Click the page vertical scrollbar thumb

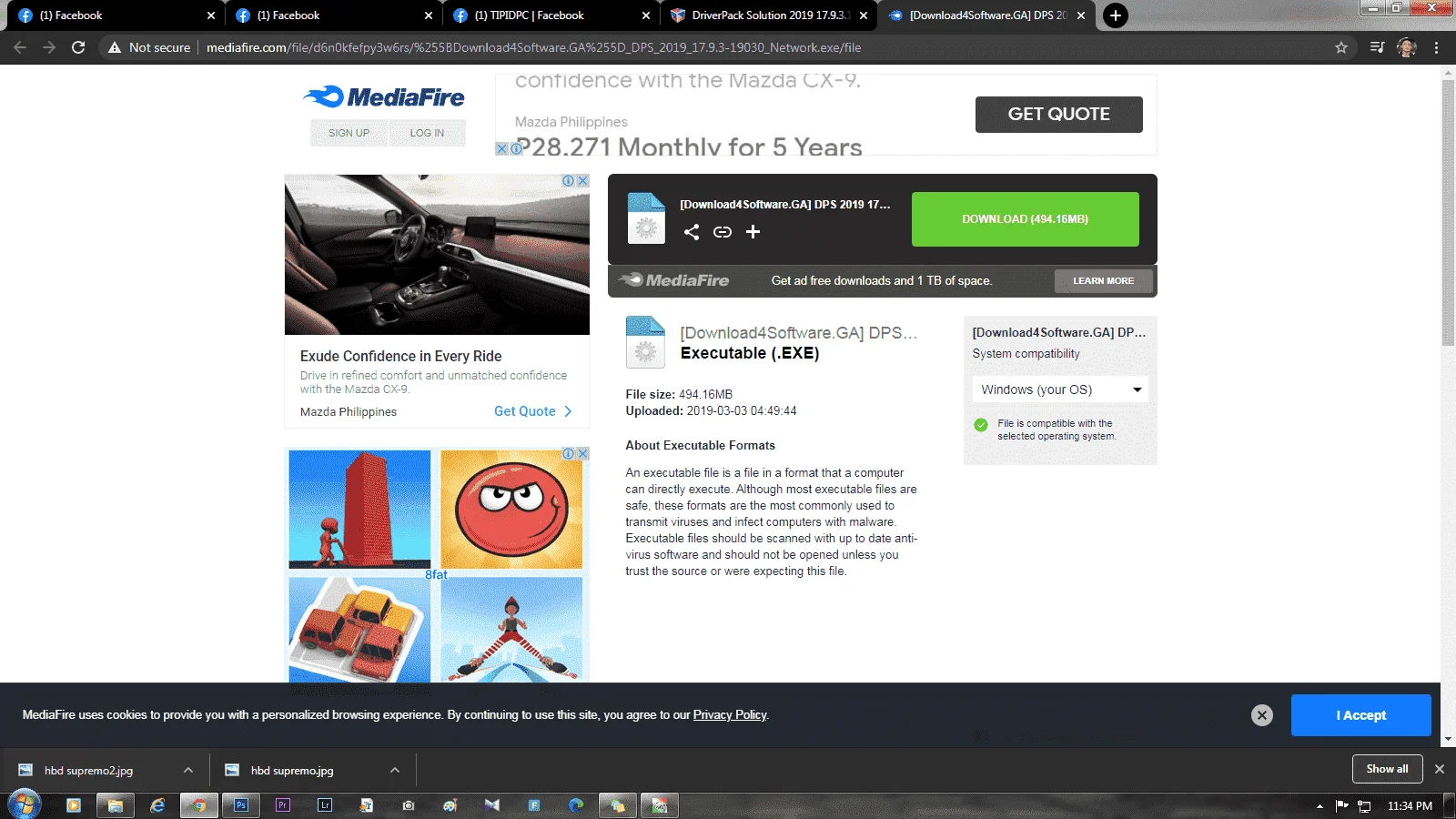1448,213
